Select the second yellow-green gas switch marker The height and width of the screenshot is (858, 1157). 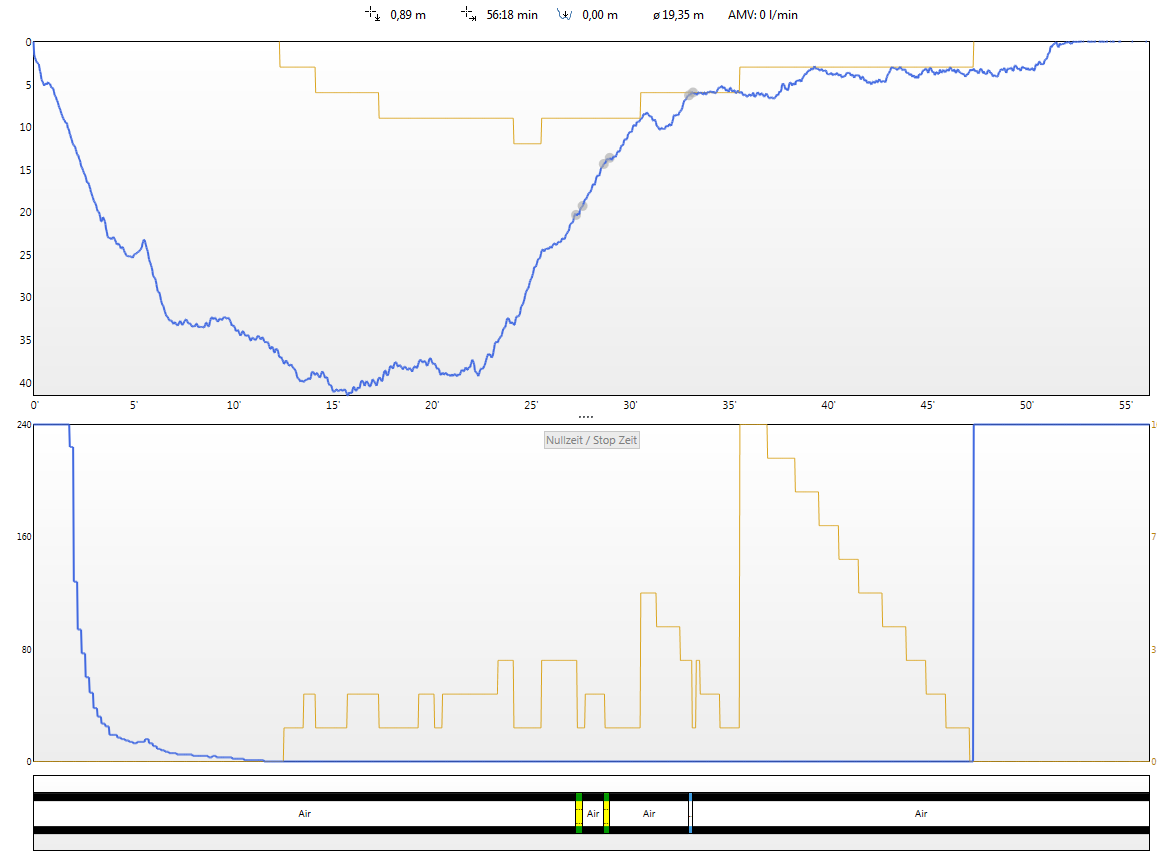coord(606,813)
